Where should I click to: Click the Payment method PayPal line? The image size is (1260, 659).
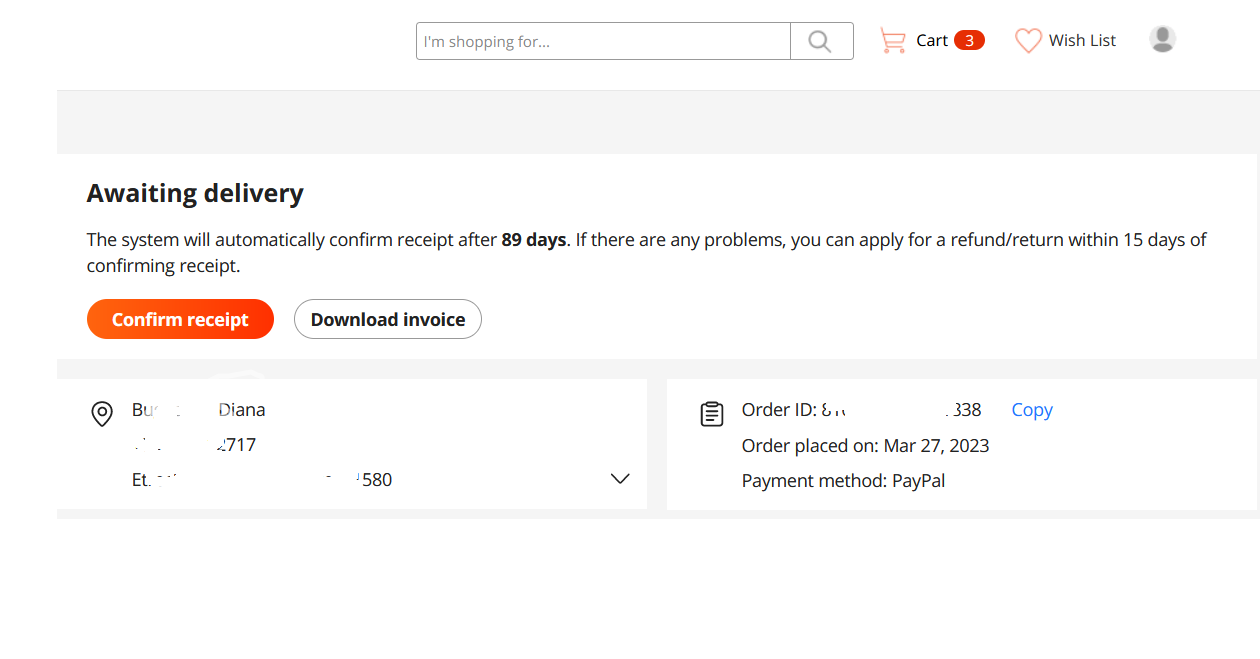click(x=843, y=481)
